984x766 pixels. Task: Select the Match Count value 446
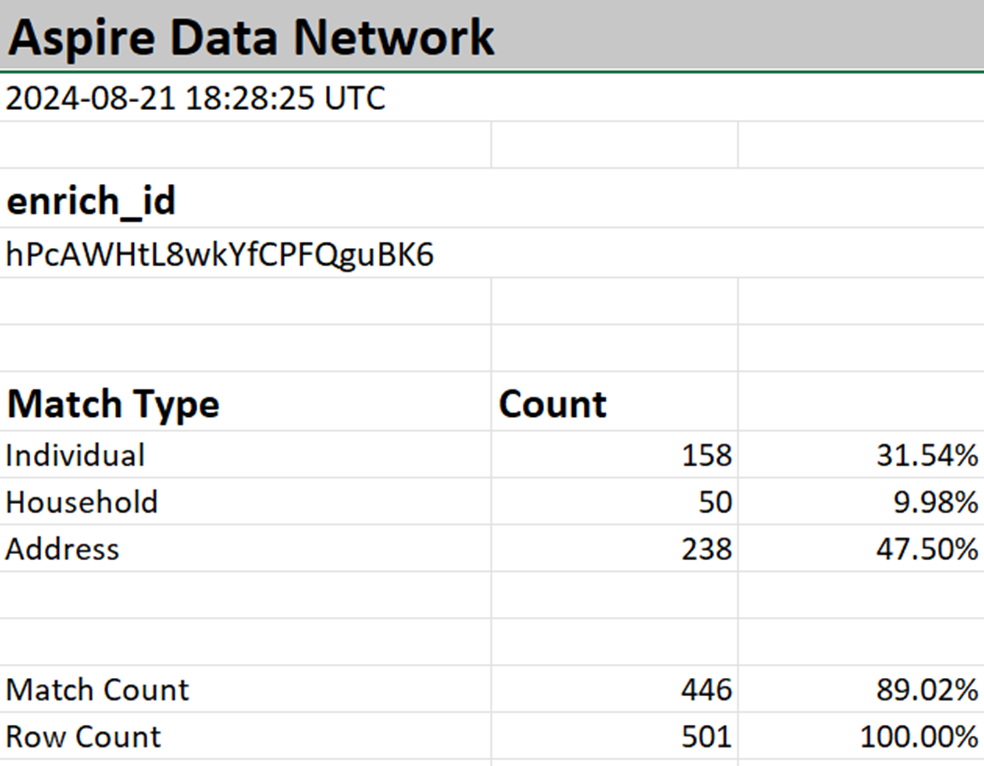tap(614, 689)
